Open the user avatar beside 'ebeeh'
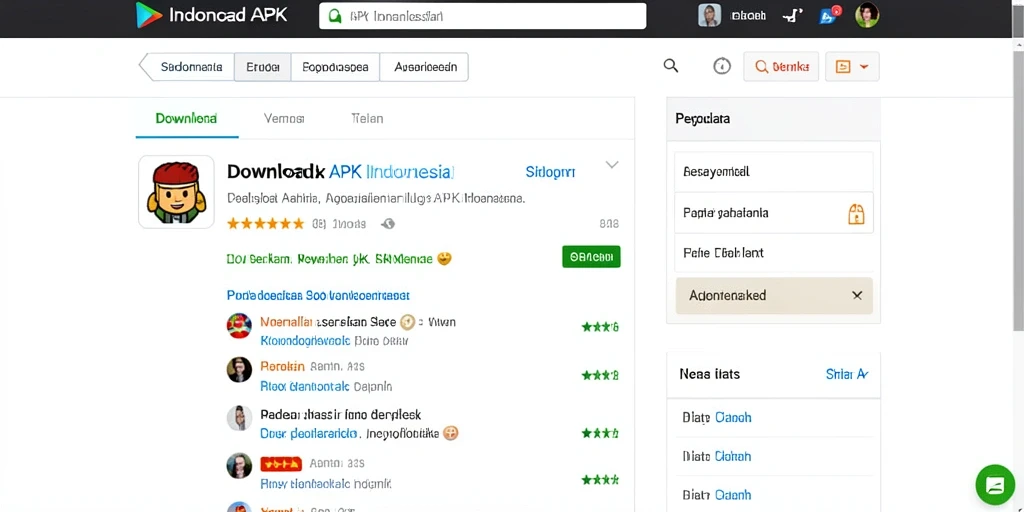Screen dimensions: 1024x512 click(x=709, y=16)
